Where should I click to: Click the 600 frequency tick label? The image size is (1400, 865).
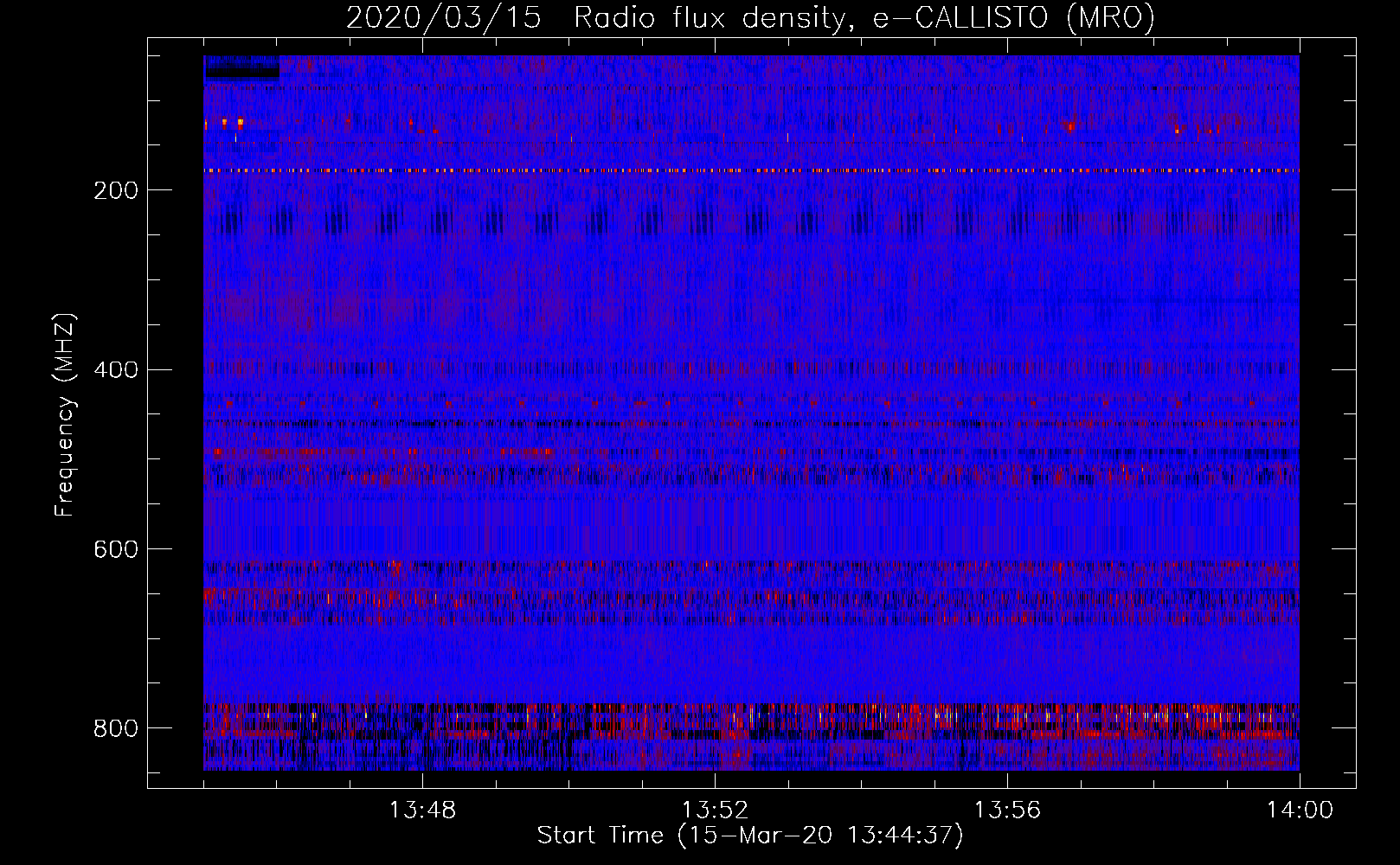(x=116, y=549)
